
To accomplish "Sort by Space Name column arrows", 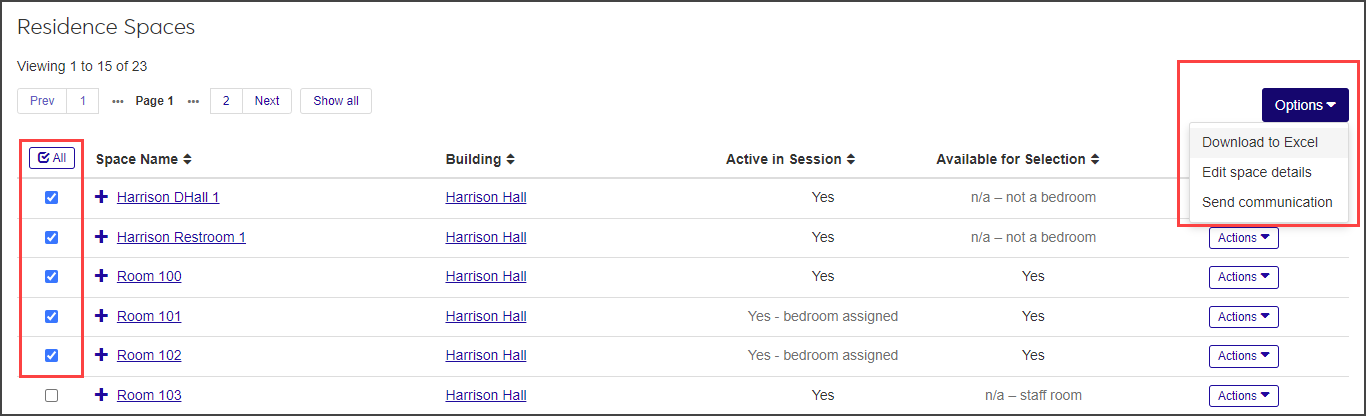I will point(187,159).
